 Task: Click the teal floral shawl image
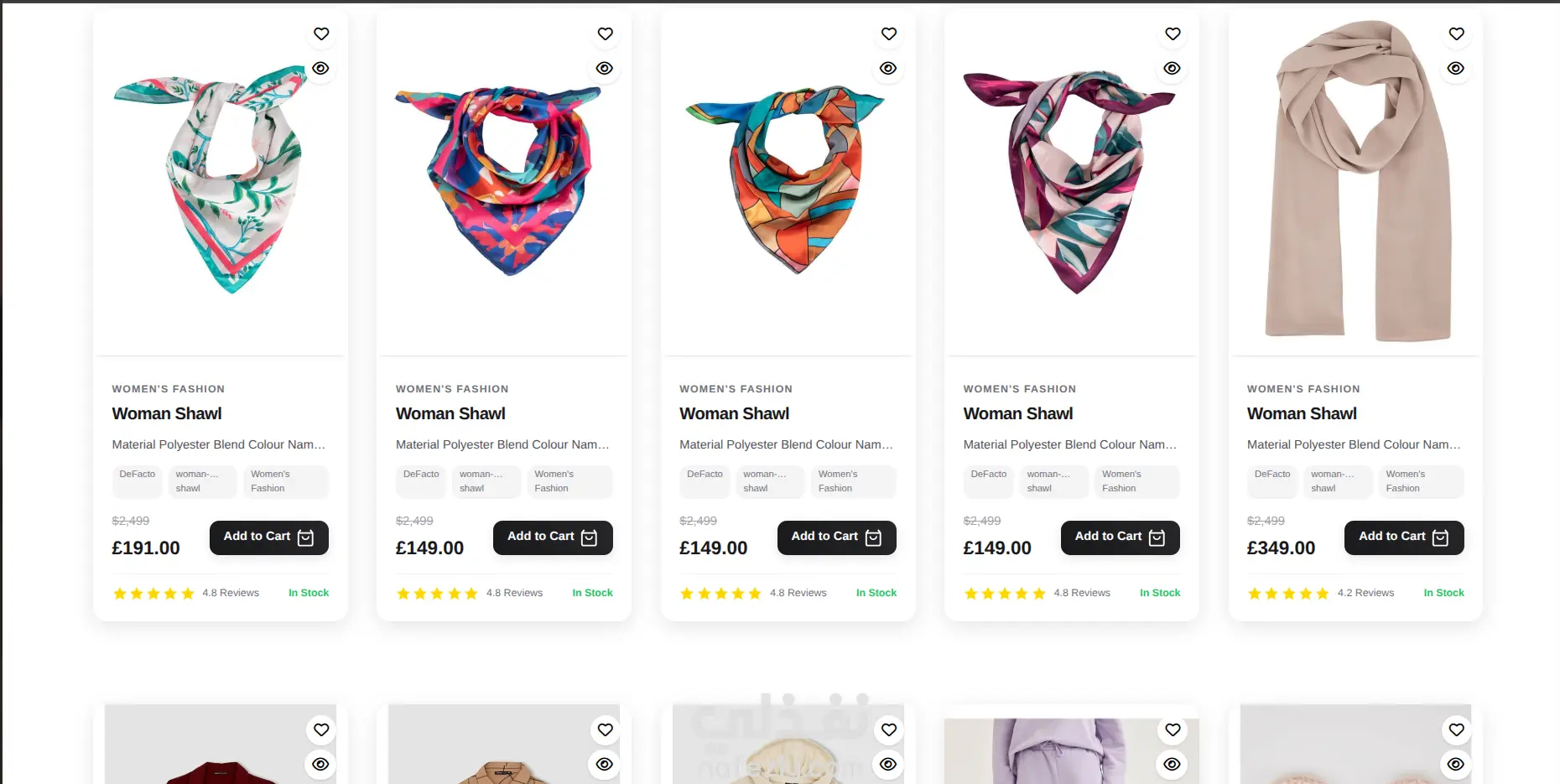pos(220,180)
